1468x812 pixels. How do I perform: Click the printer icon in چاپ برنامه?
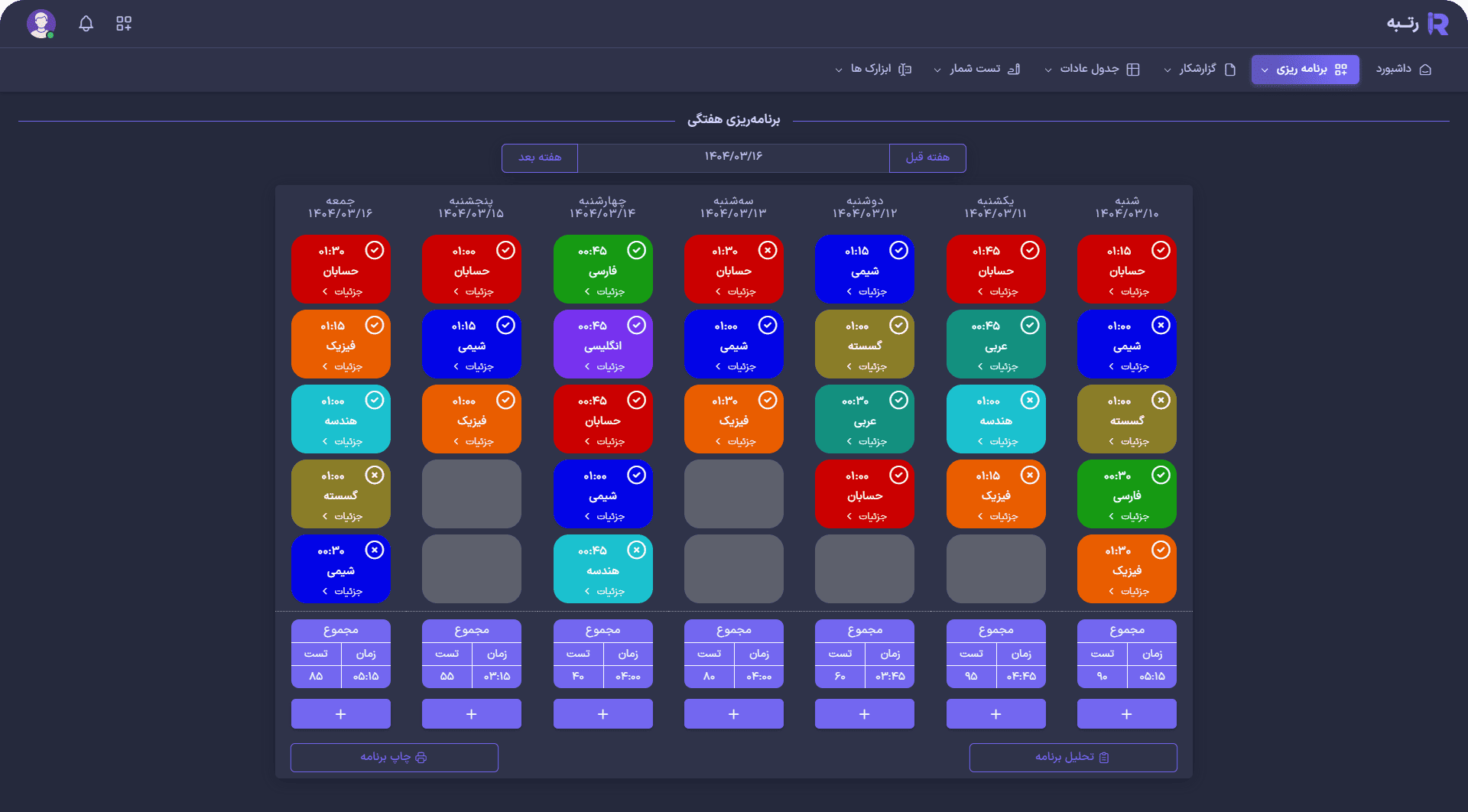(x=421, y=757)
